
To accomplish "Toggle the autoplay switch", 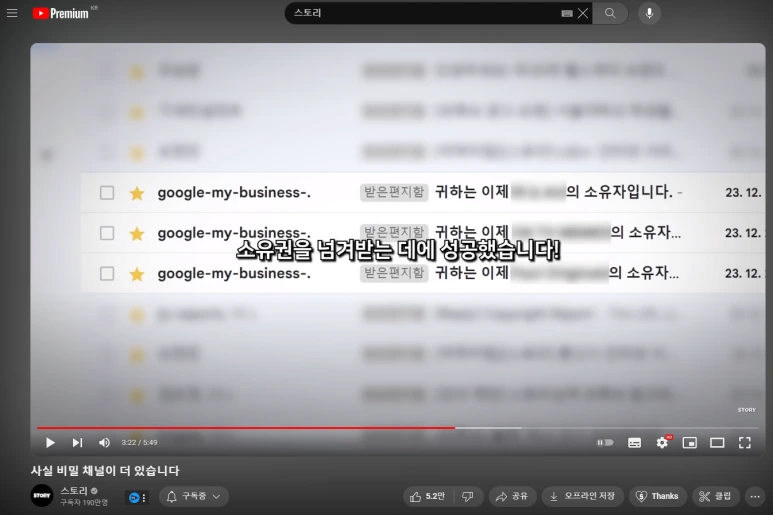I will click(605, 443).
